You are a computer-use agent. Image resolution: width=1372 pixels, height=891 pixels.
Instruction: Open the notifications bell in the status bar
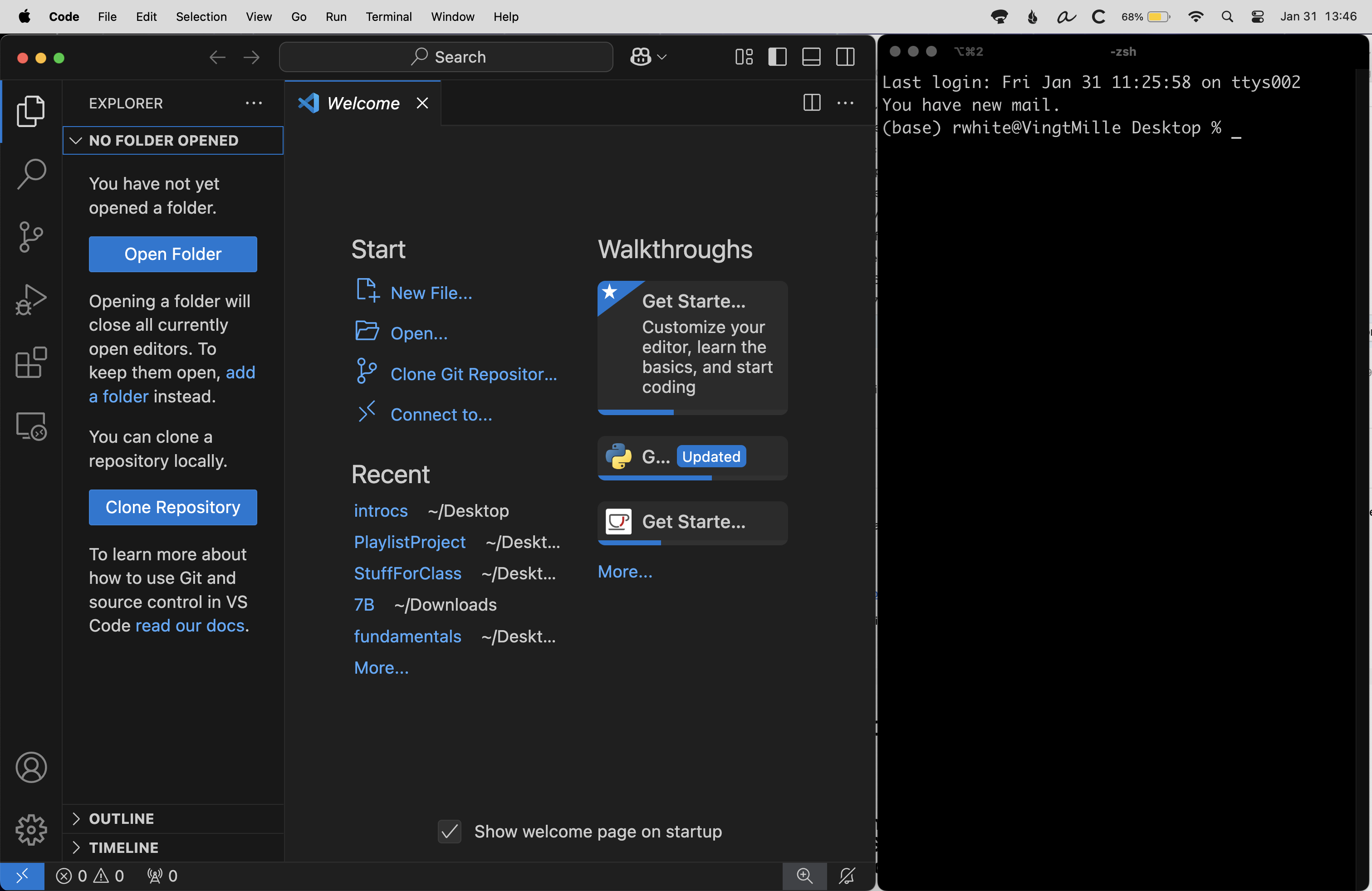tap(847, 876)
